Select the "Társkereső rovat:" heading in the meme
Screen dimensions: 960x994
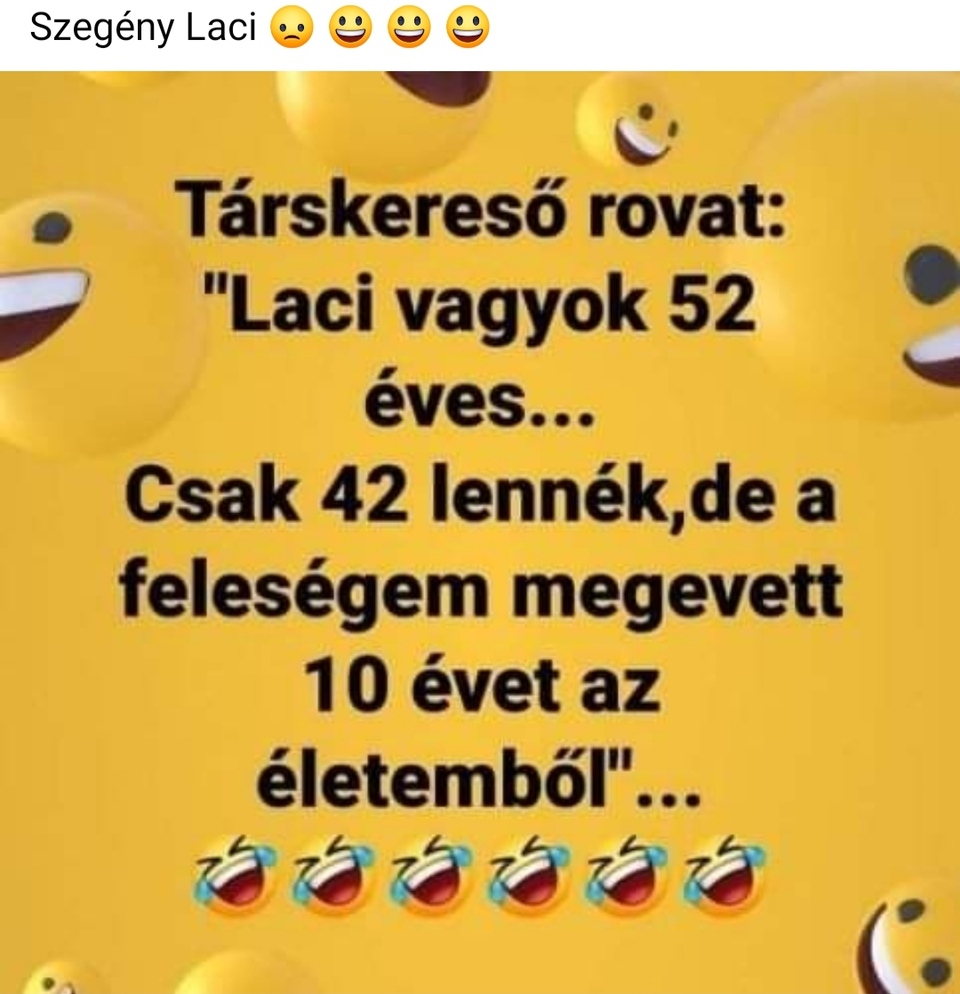[482, 207]
